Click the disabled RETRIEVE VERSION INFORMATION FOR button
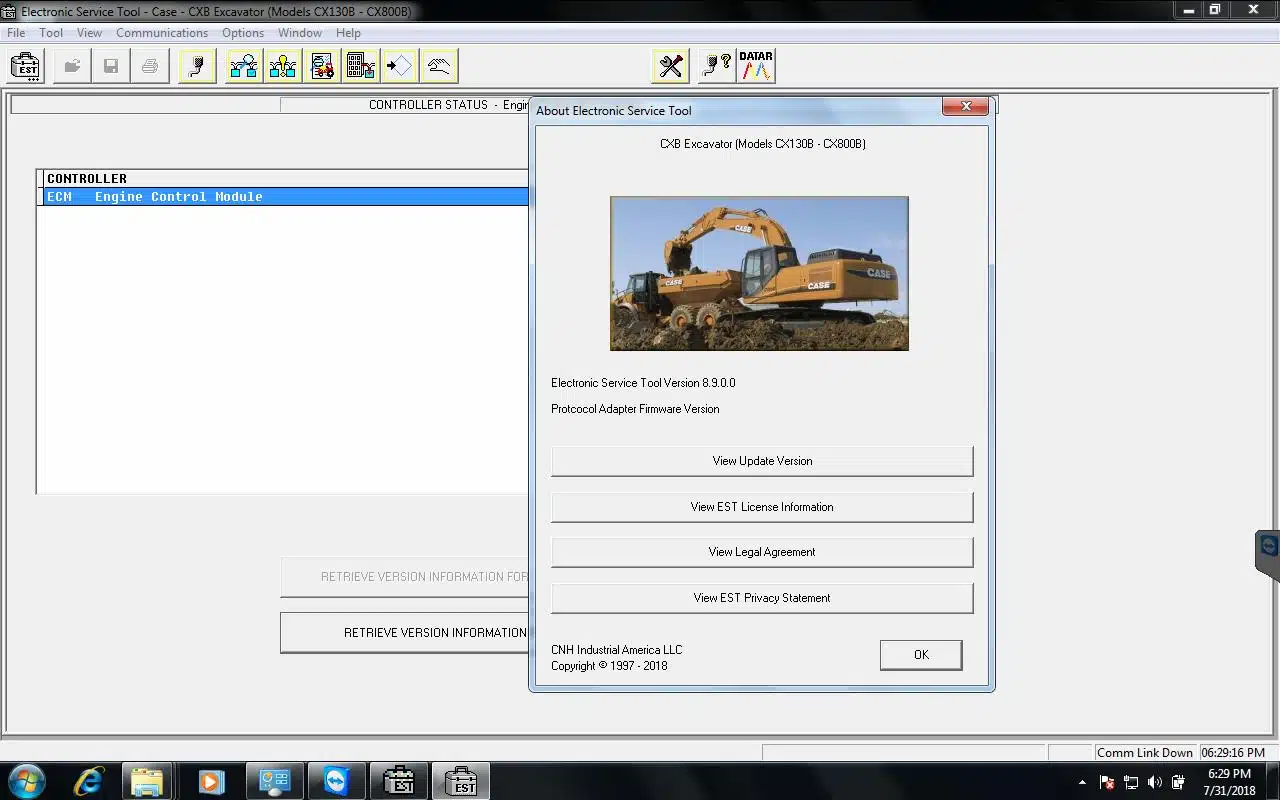1280x800 pixels. 405,577
